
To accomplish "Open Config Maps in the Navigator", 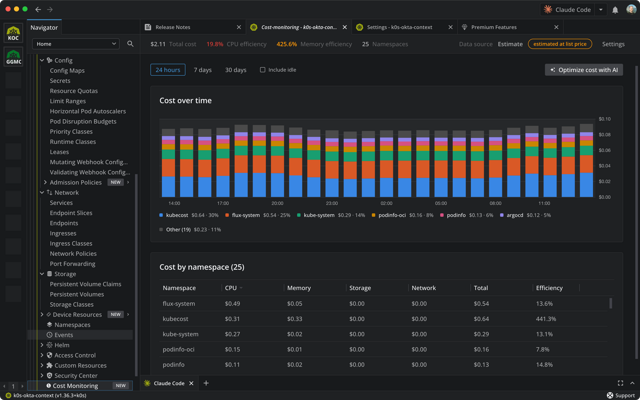I will (x=67, y=71).
